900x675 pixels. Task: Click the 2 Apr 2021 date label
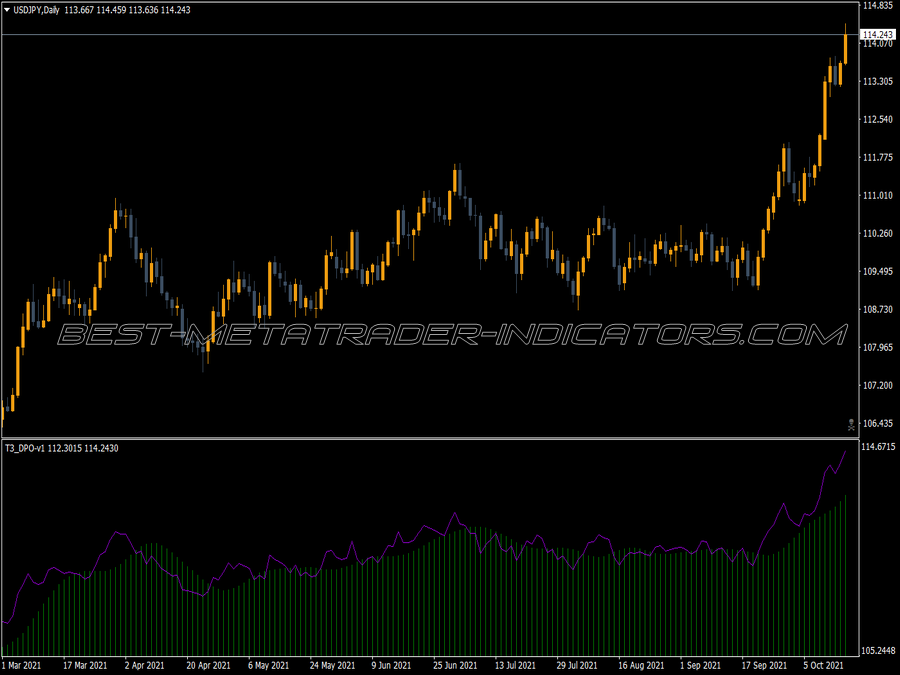click(144, 665)
